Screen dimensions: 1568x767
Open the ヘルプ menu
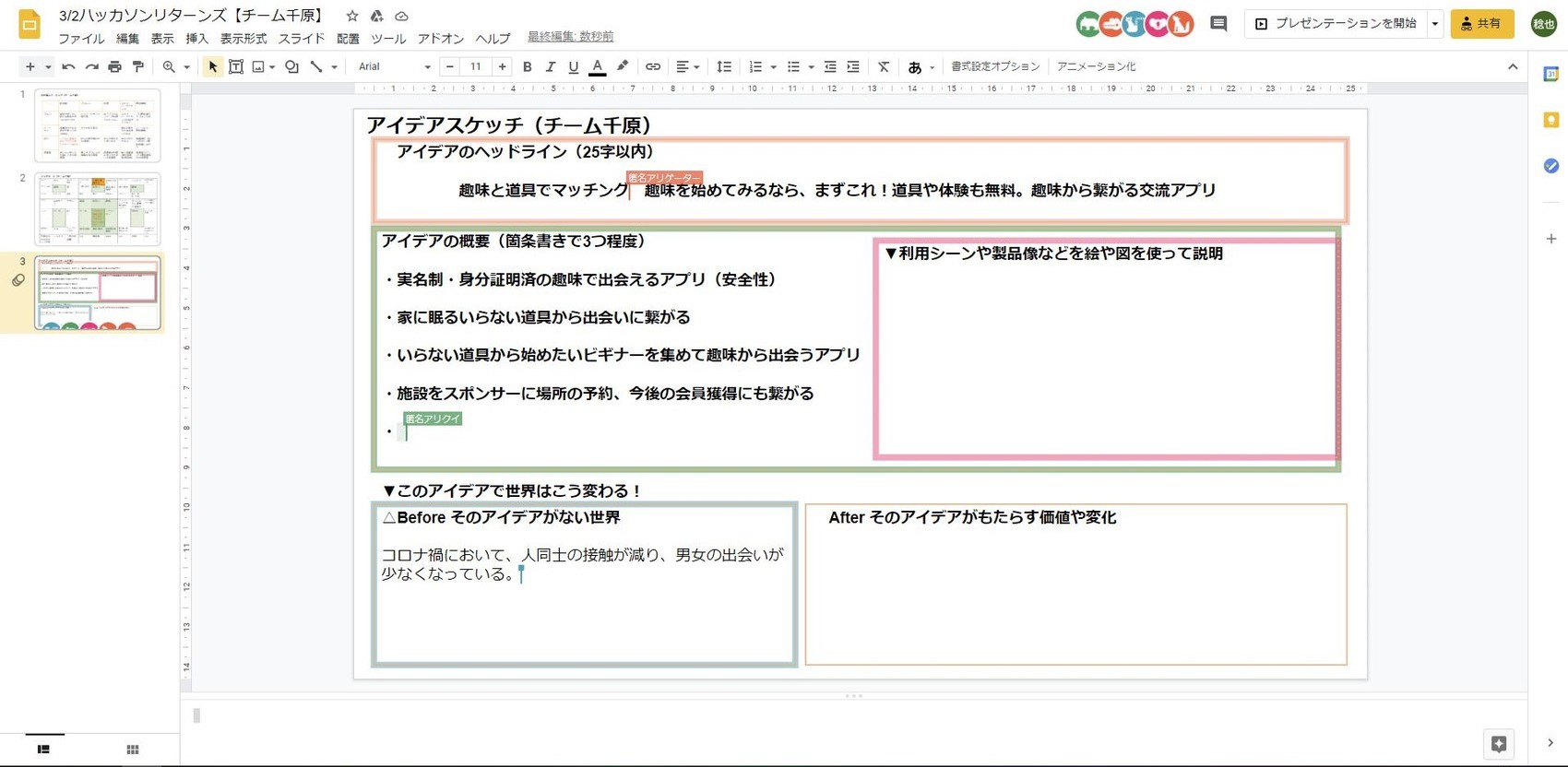[x=493, y=39]
